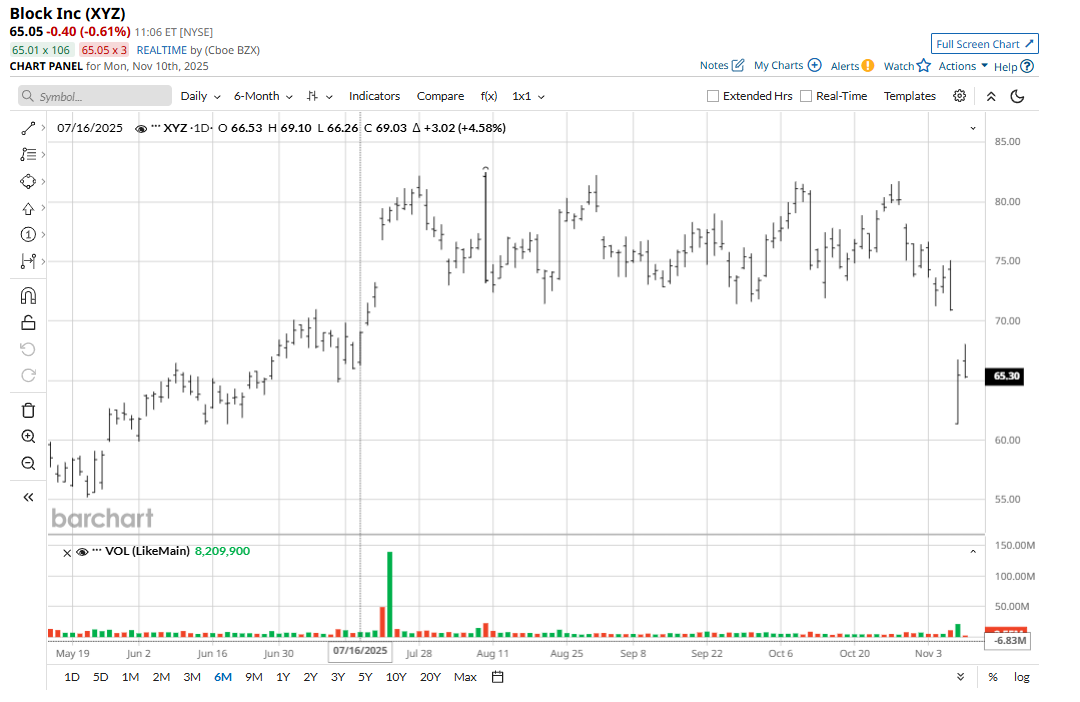Click the Notes link
Screen dimensions: 1080x702
click(x=714, y=65)
